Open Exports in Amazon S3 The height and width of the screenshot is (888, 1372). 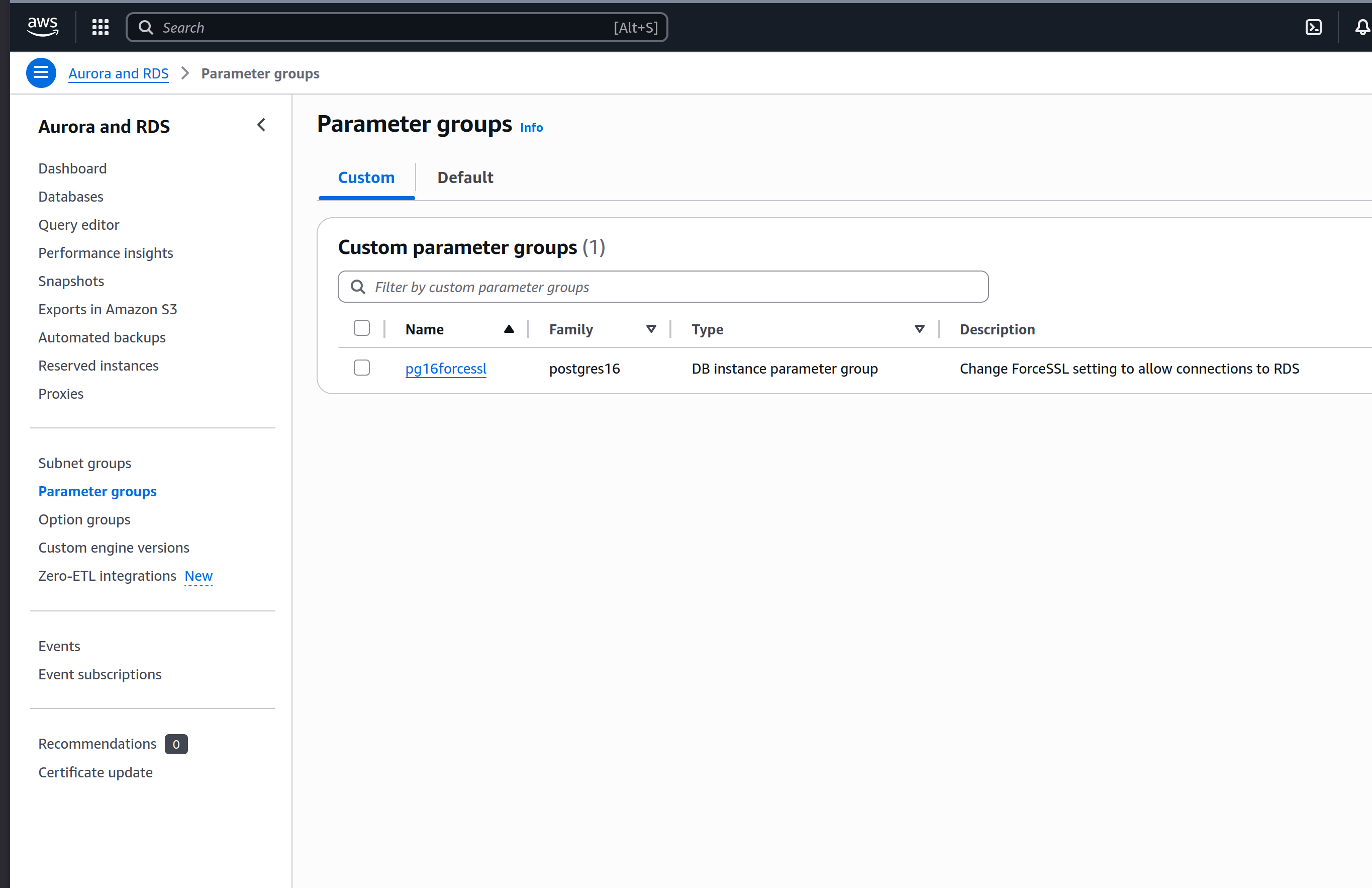(108, 310)
